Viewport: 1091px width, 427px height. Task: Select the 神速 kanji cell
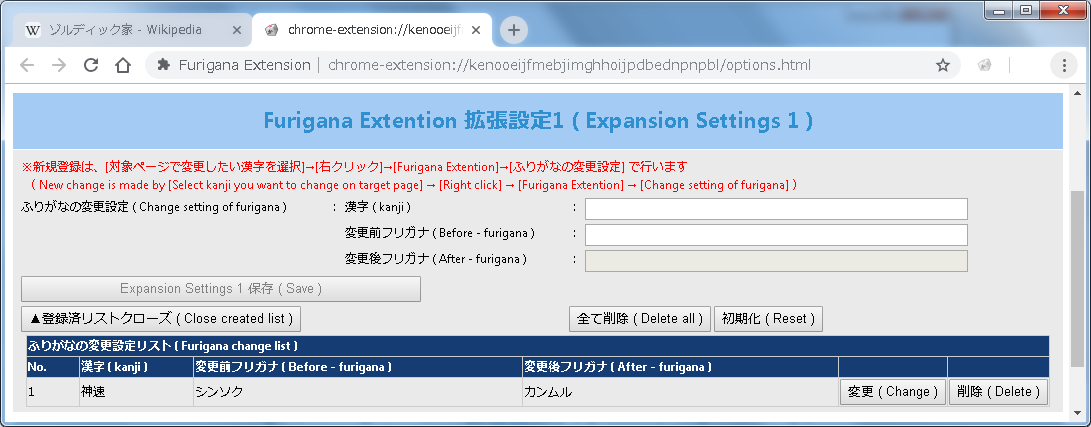136,392
